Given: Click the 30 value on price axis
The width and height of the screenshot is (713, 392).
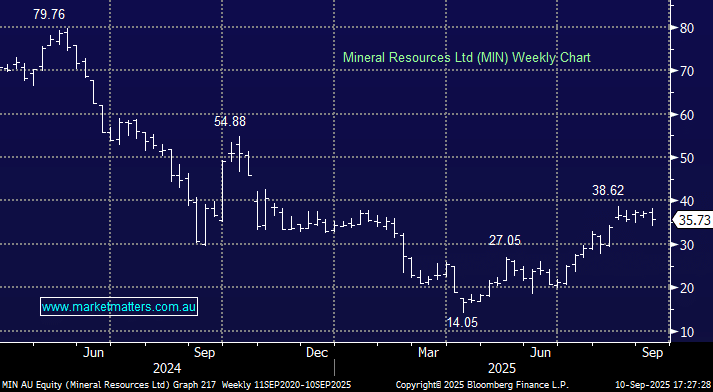Looking at the screenshot, I should [687, 245].
